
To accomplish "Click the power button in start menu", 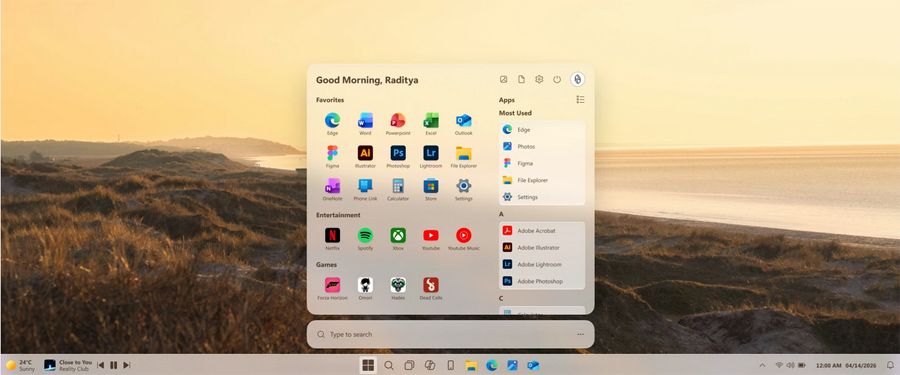I will [557, 79].
